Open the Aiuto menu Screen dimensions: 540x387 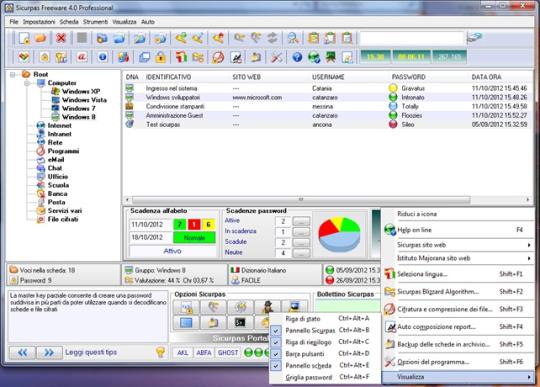[x=148, y=22]
